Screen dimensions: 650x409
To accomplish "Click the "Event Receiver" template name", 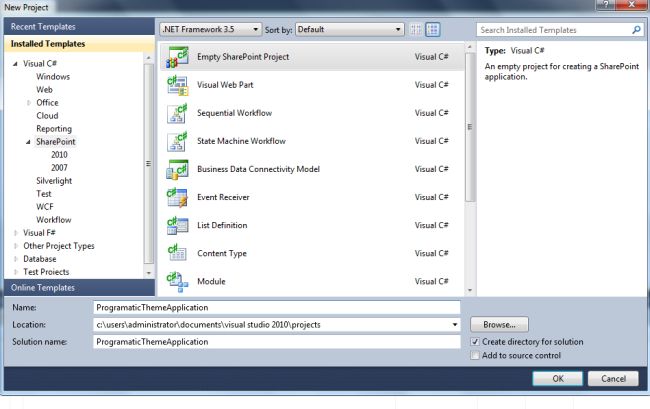I will pos(223,197).
